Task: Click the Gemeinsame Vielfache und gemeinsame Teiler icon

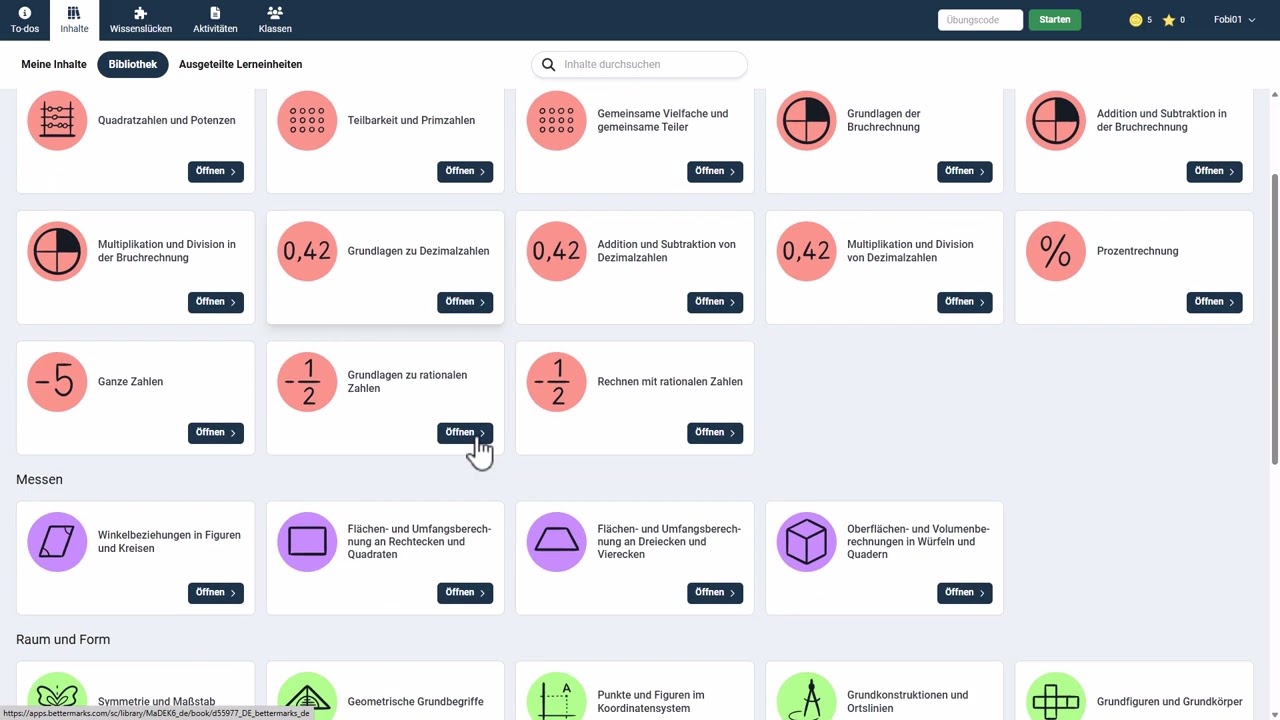Action: (557, 121)
